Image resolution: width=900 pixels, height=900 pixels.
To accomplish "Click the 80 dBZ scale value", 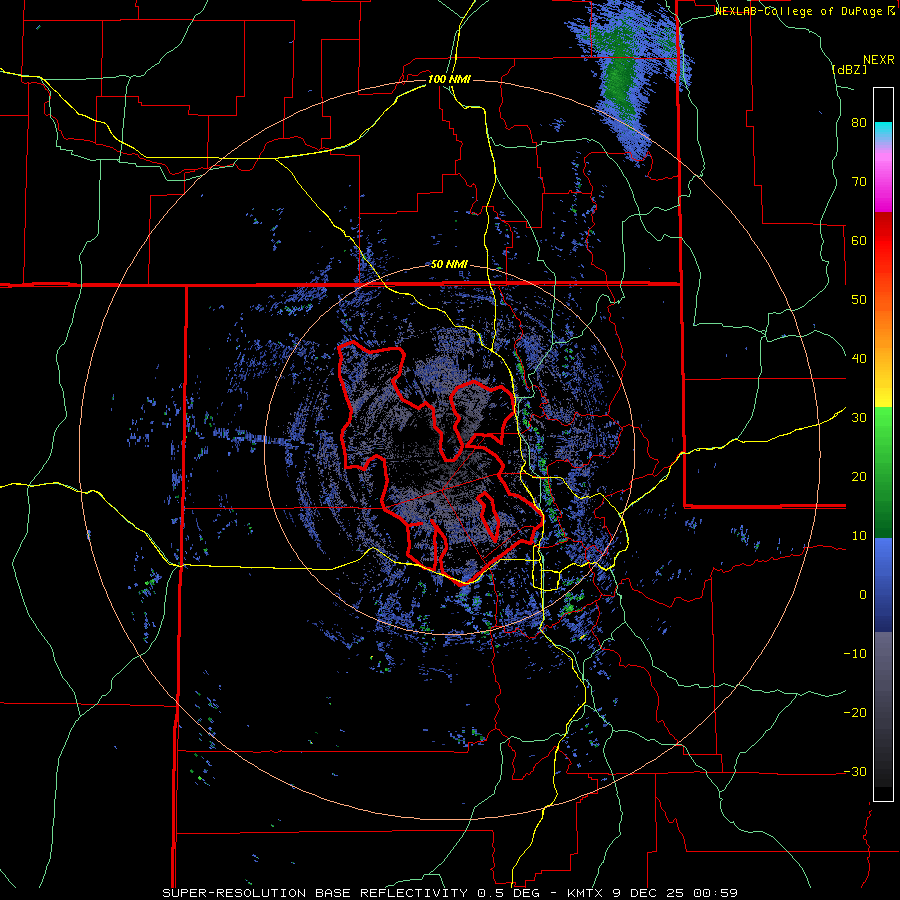I will (x=859, y=123).
